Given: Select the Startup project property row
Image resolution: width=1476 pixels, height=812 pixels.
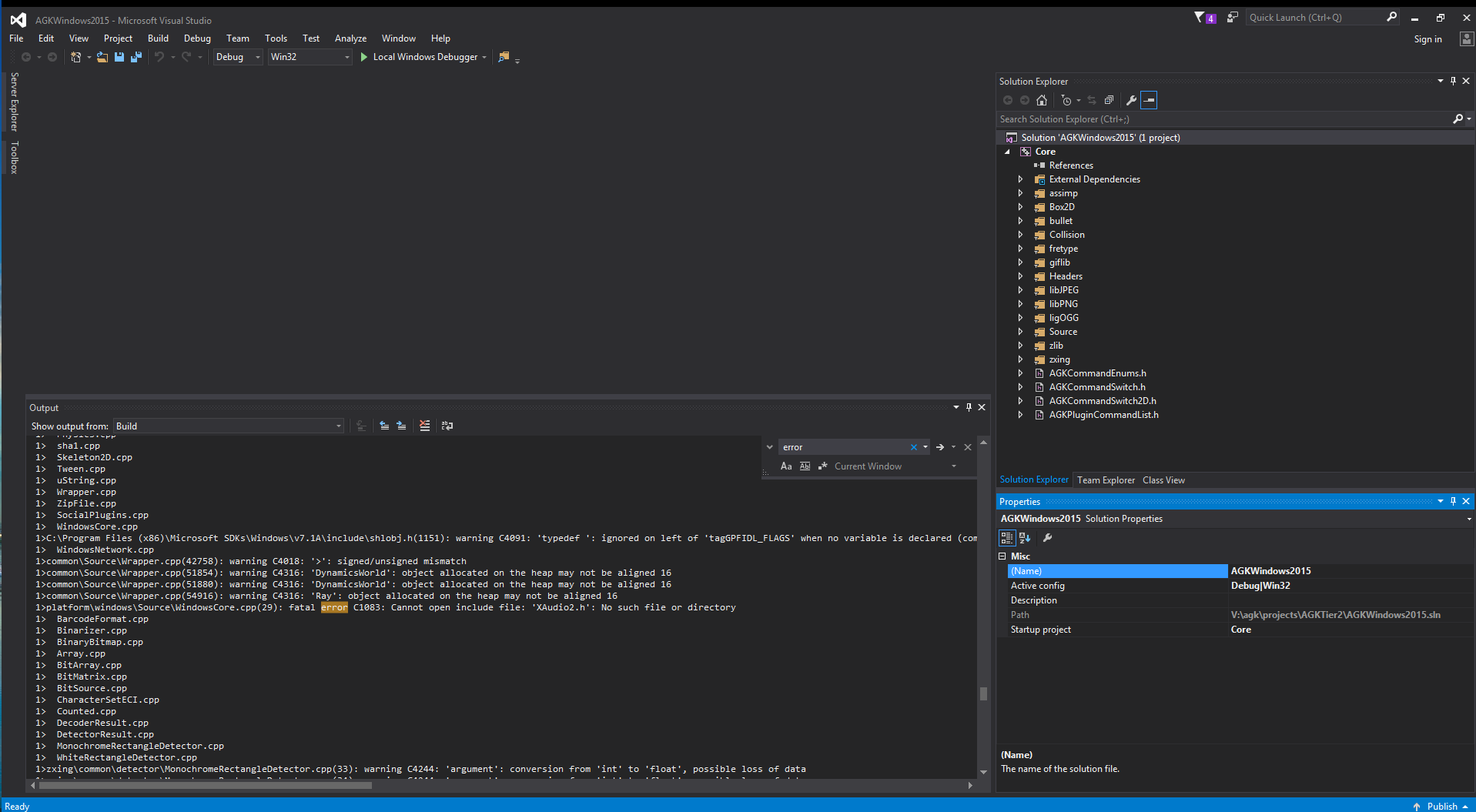Looking at the screenshot, I should click(1239, 630).
